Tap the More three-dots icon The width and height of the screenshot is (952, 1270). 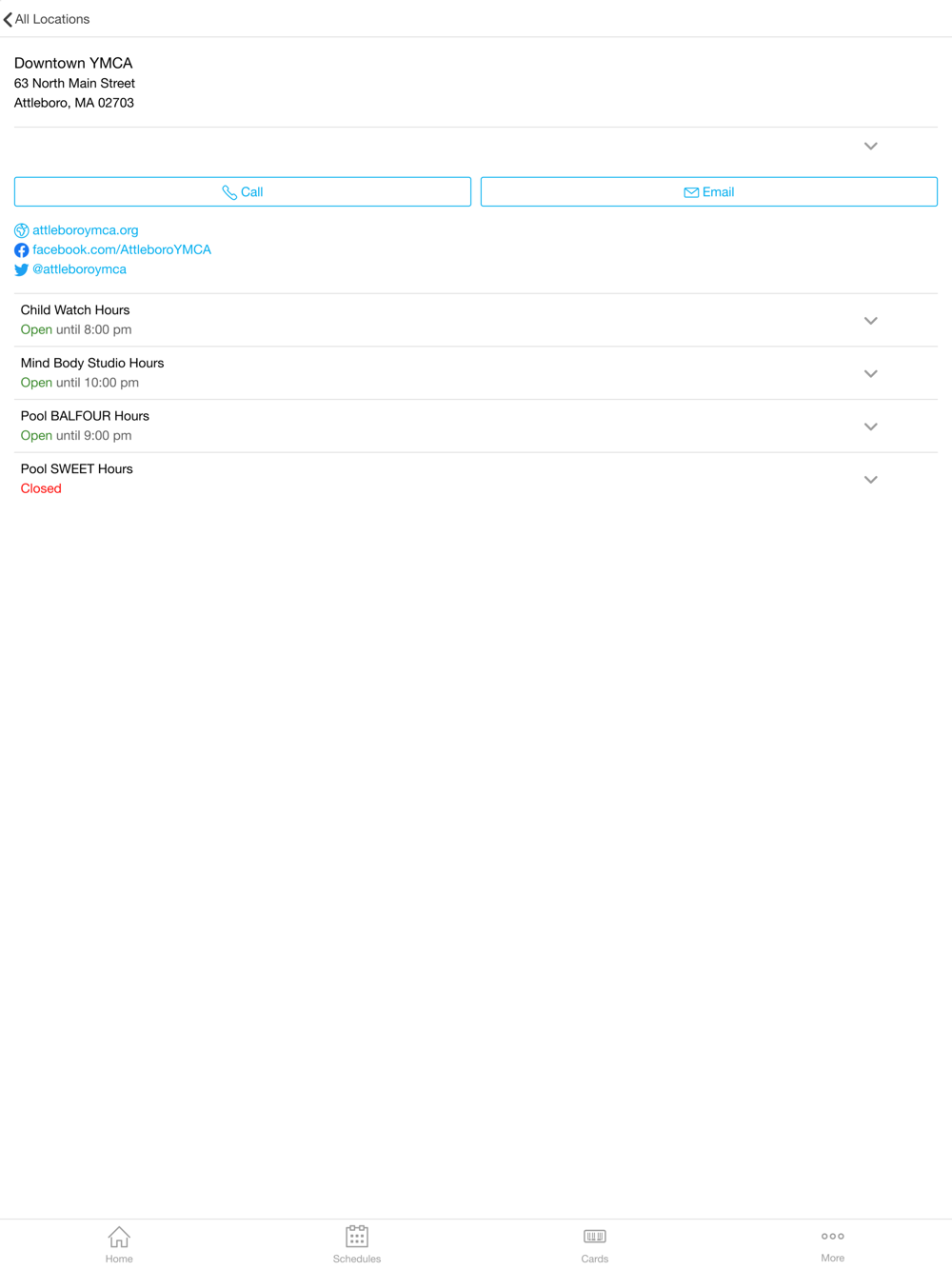[833, 1236]
